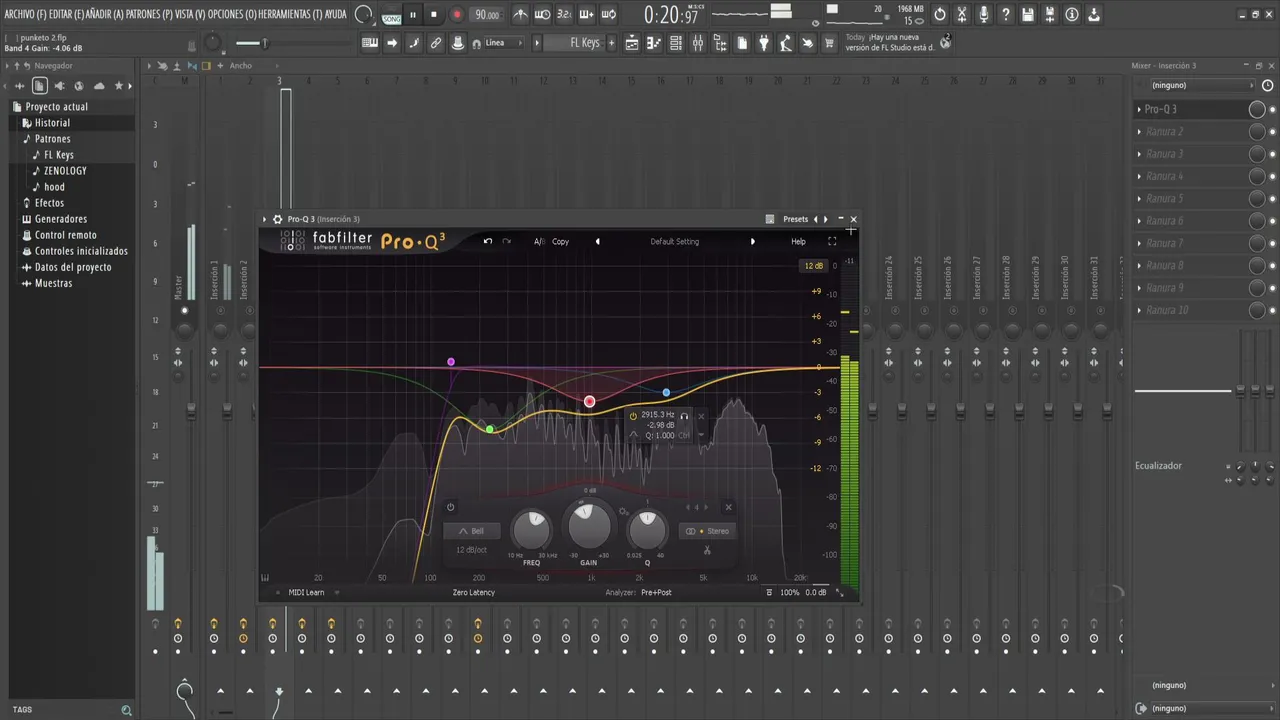
Task: Open Presets in the plugin wrapper
Action: [x=796, y=219]
